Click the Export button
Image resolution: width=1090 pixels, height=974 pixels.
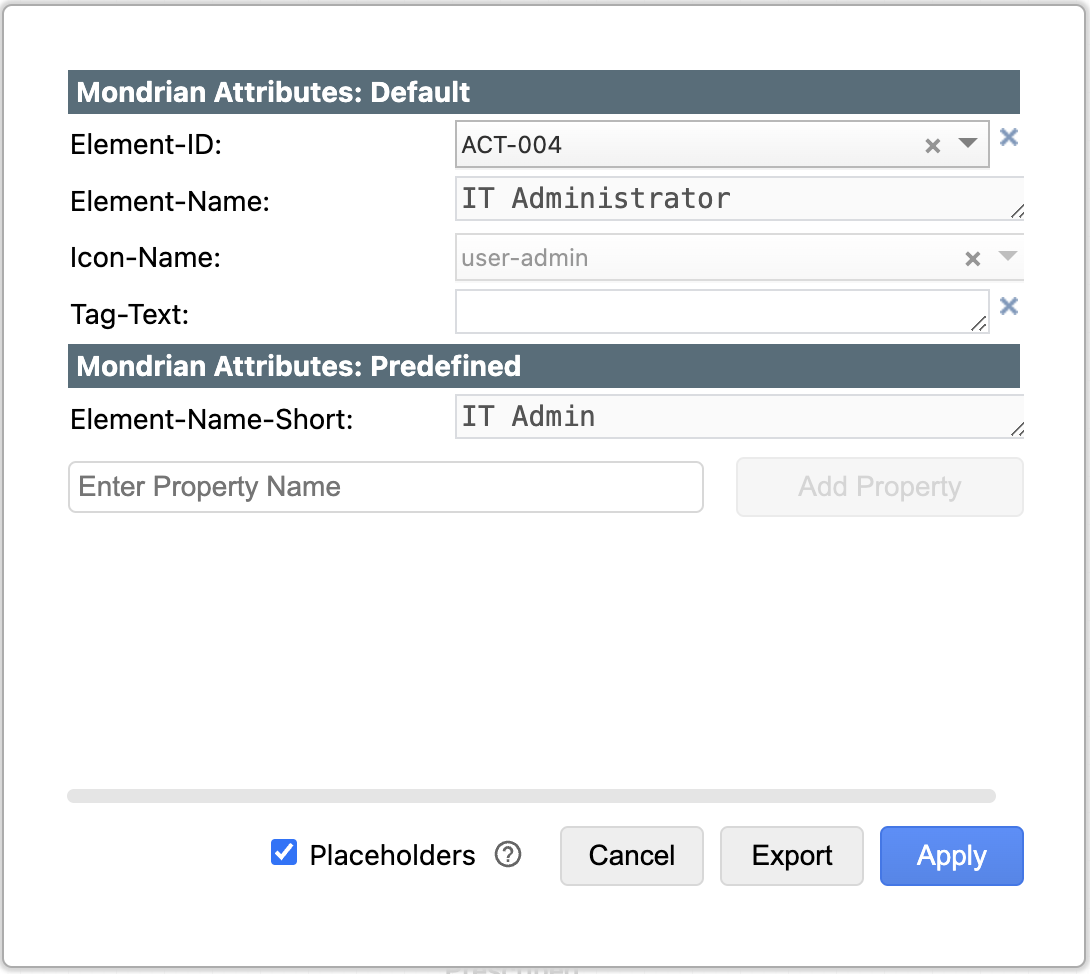pos(792,856)
